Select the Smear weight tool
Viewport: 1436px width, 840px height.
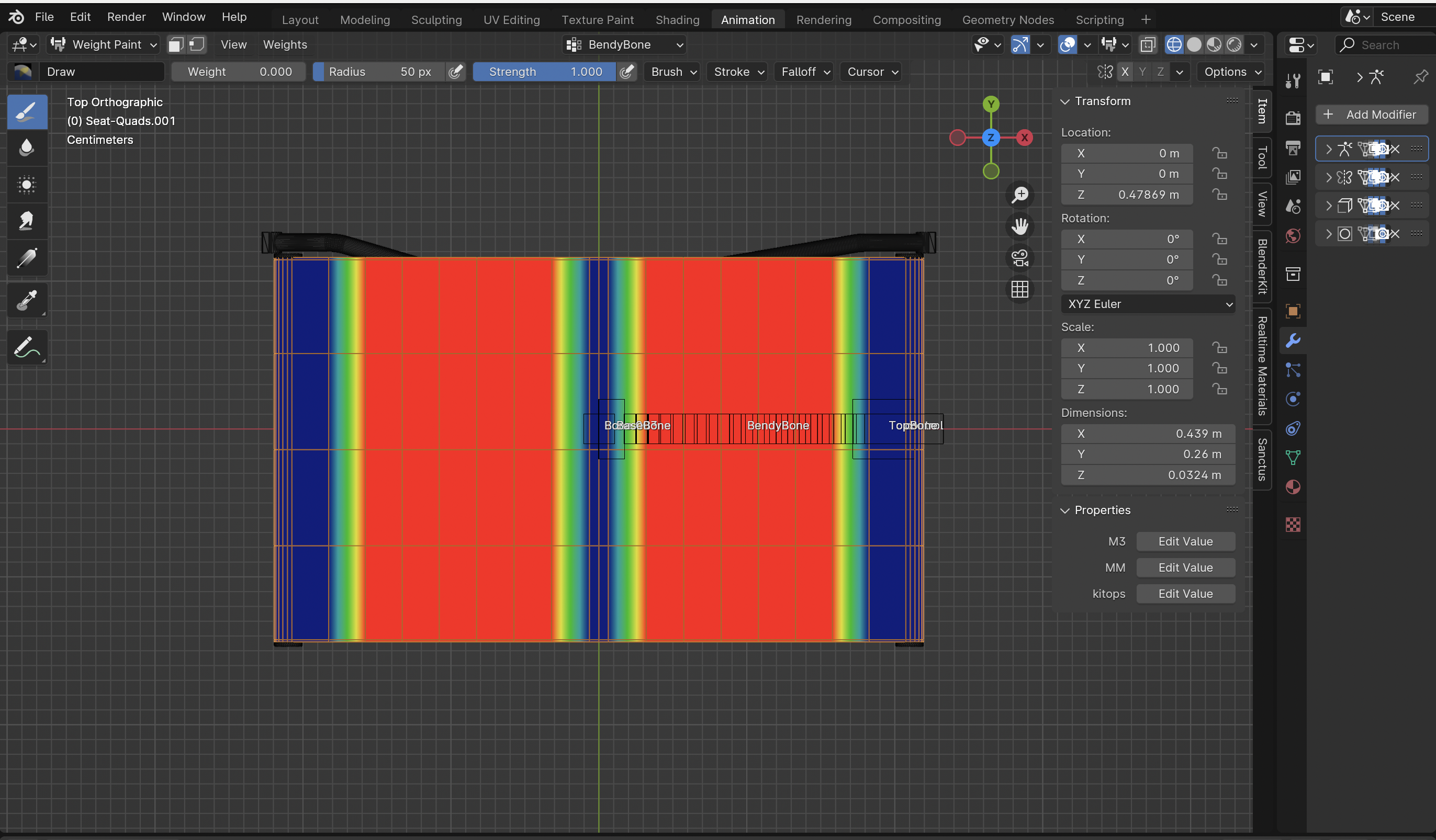[x=27, y=221]
